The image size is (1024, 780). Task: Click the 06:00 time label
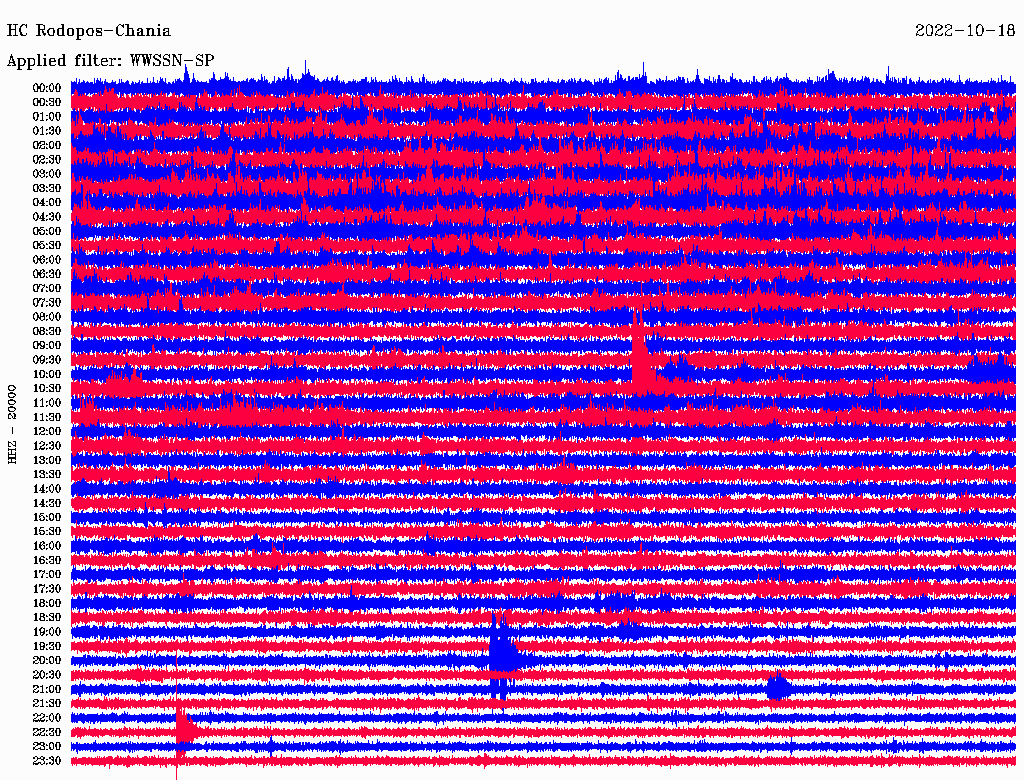[47, 259]
